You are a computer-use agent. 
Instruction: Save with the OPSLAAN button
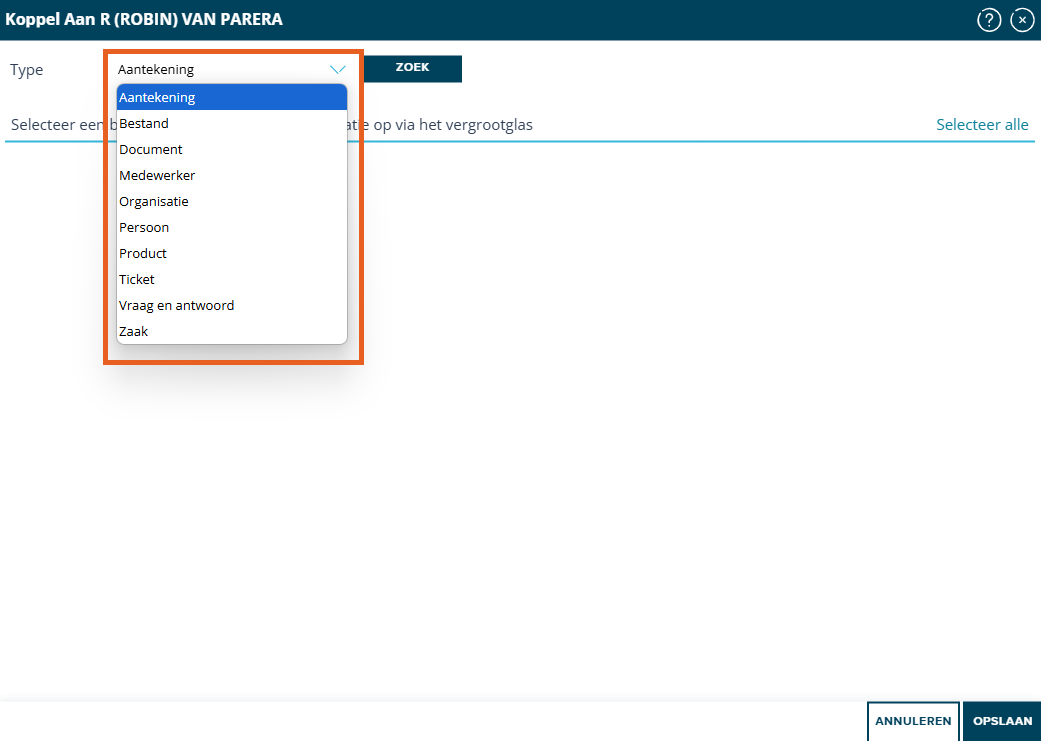coord(1002,721)
